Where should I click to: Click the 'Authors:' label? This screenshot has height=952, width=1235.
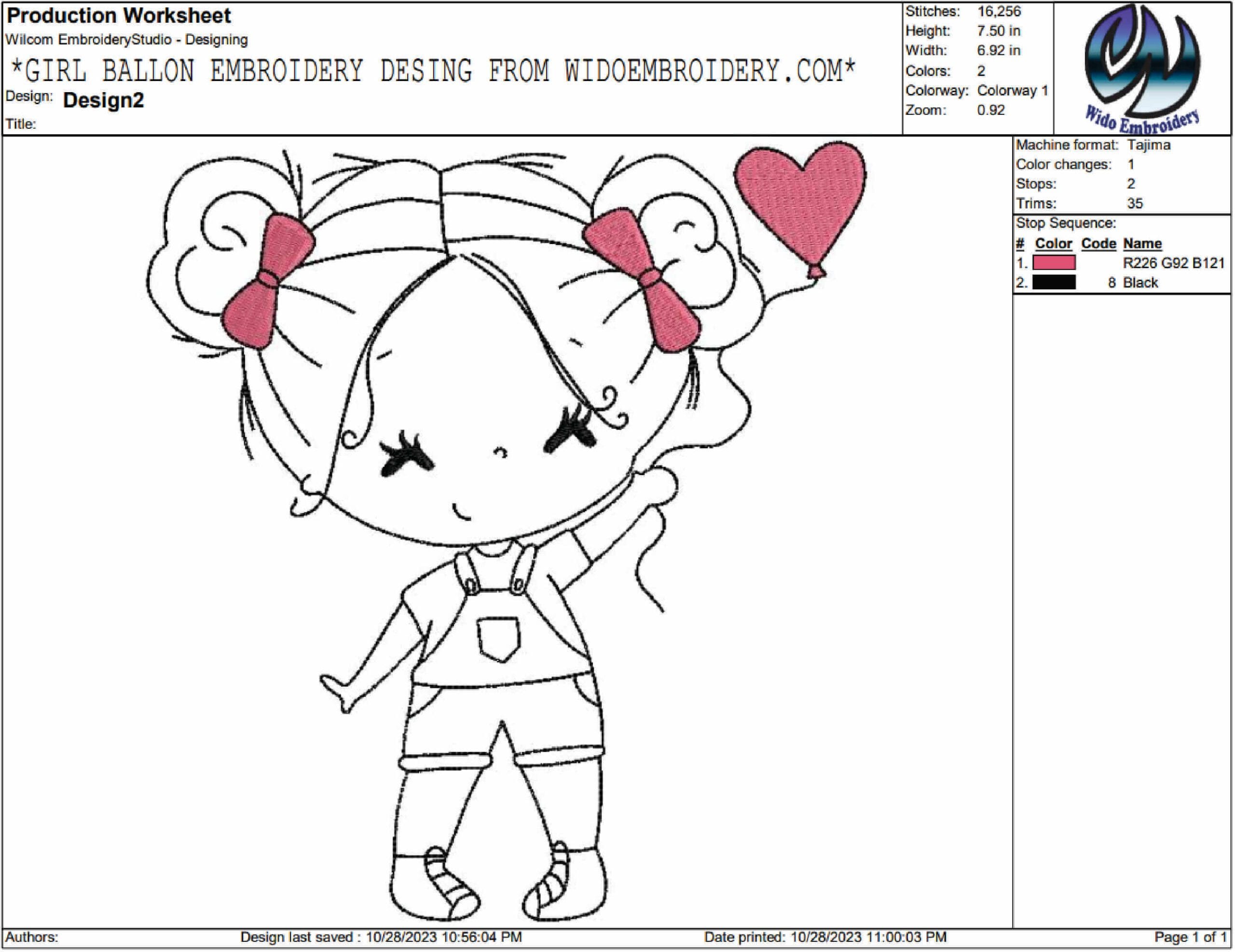point(32,937)
